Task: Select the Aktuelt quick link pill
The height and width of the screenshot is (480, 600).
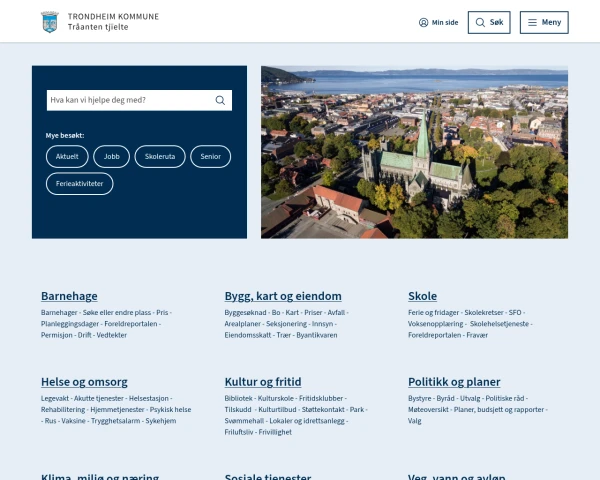Action: point(67,157)
